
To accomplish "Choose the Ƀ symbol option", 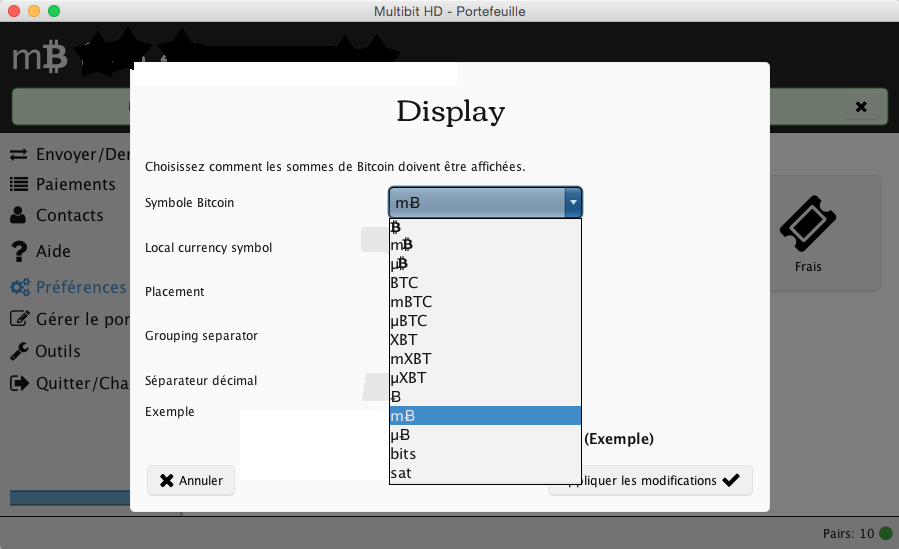I will click(x=485, y=397).
